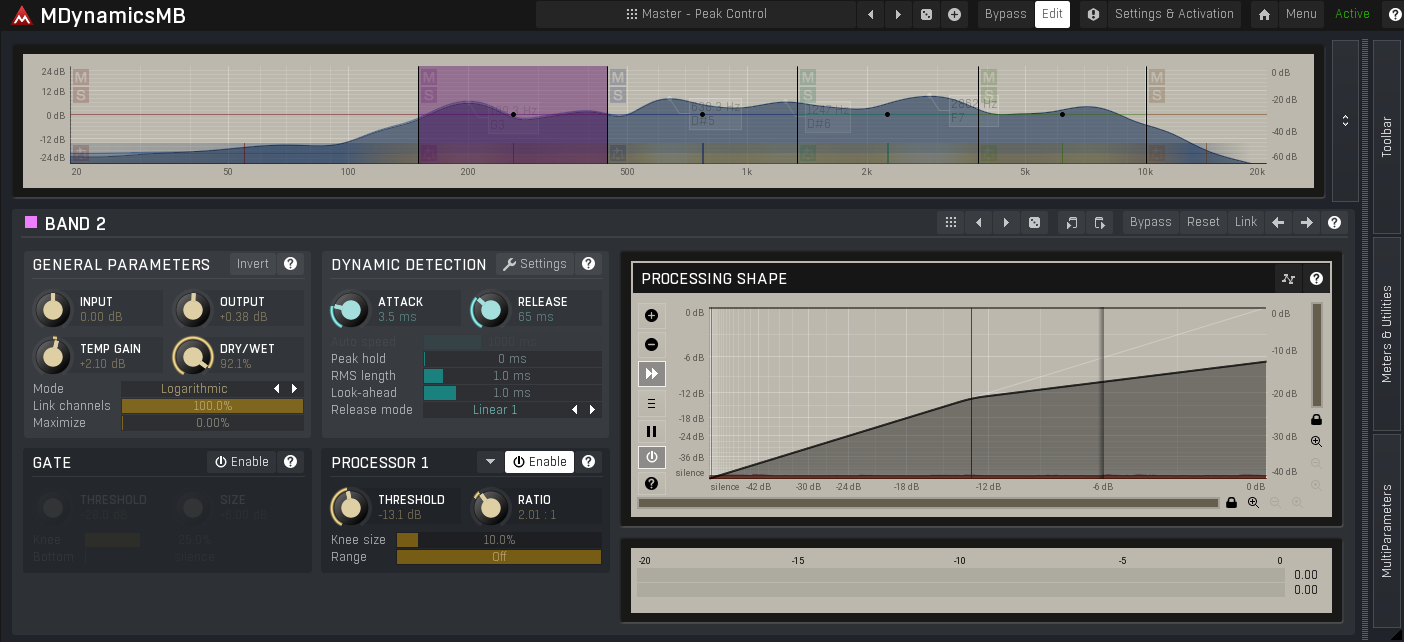Open the Meters & Utilities side tab

[1386, 333]
